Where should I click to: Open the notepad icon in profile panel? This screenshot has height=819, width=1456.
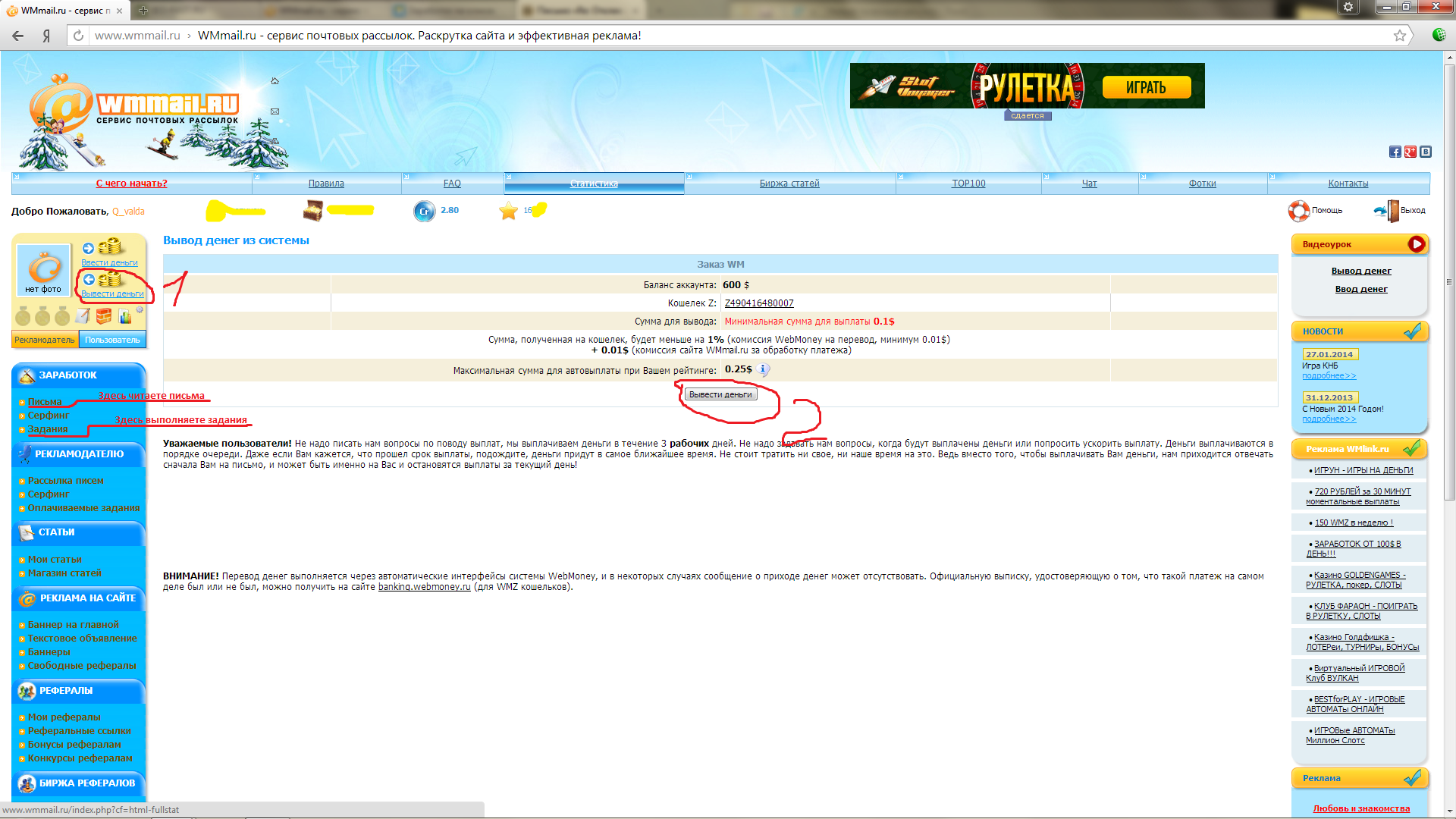pyautogui.click(x=83, y=316)
